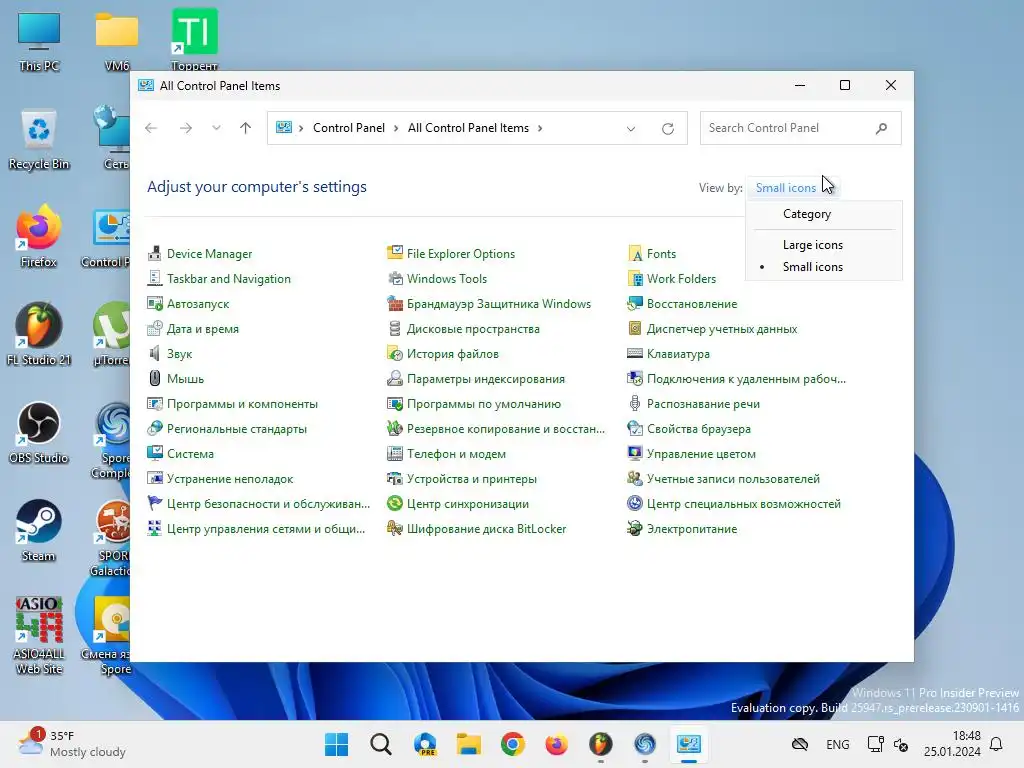1024x768 pixels.
Task: Open Программы по умолчанию link
Action: pyautogui.click(x=484, y=404)
